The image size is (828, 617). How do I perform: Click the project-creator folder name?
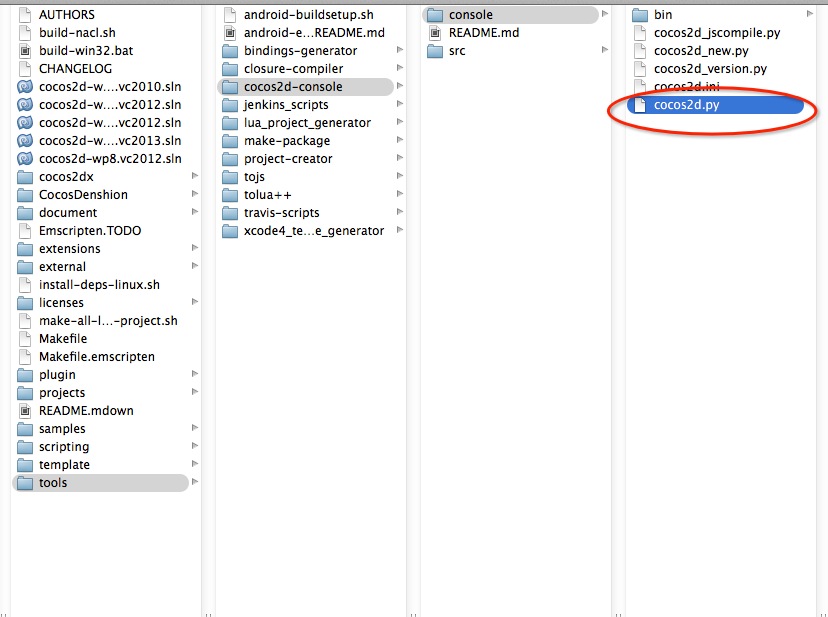[288, 158]
